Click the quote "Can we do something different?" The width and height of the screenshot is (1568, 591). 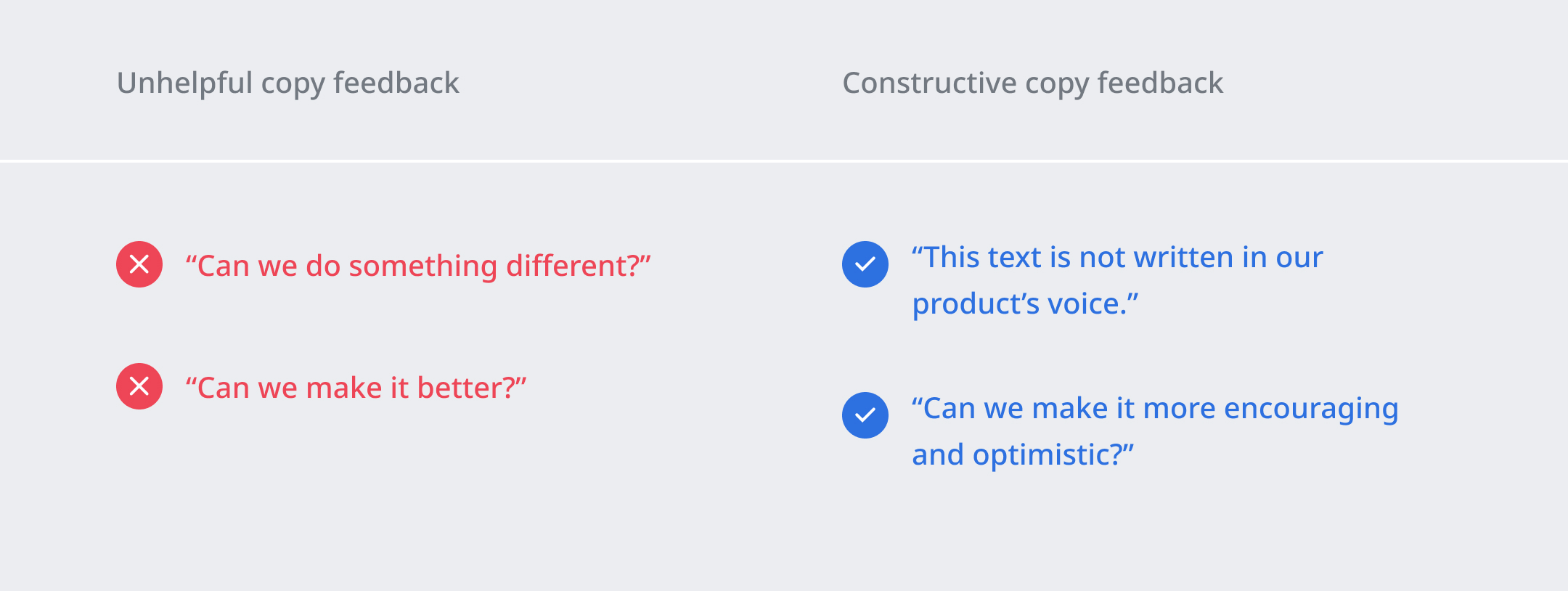tap(418, 266)
